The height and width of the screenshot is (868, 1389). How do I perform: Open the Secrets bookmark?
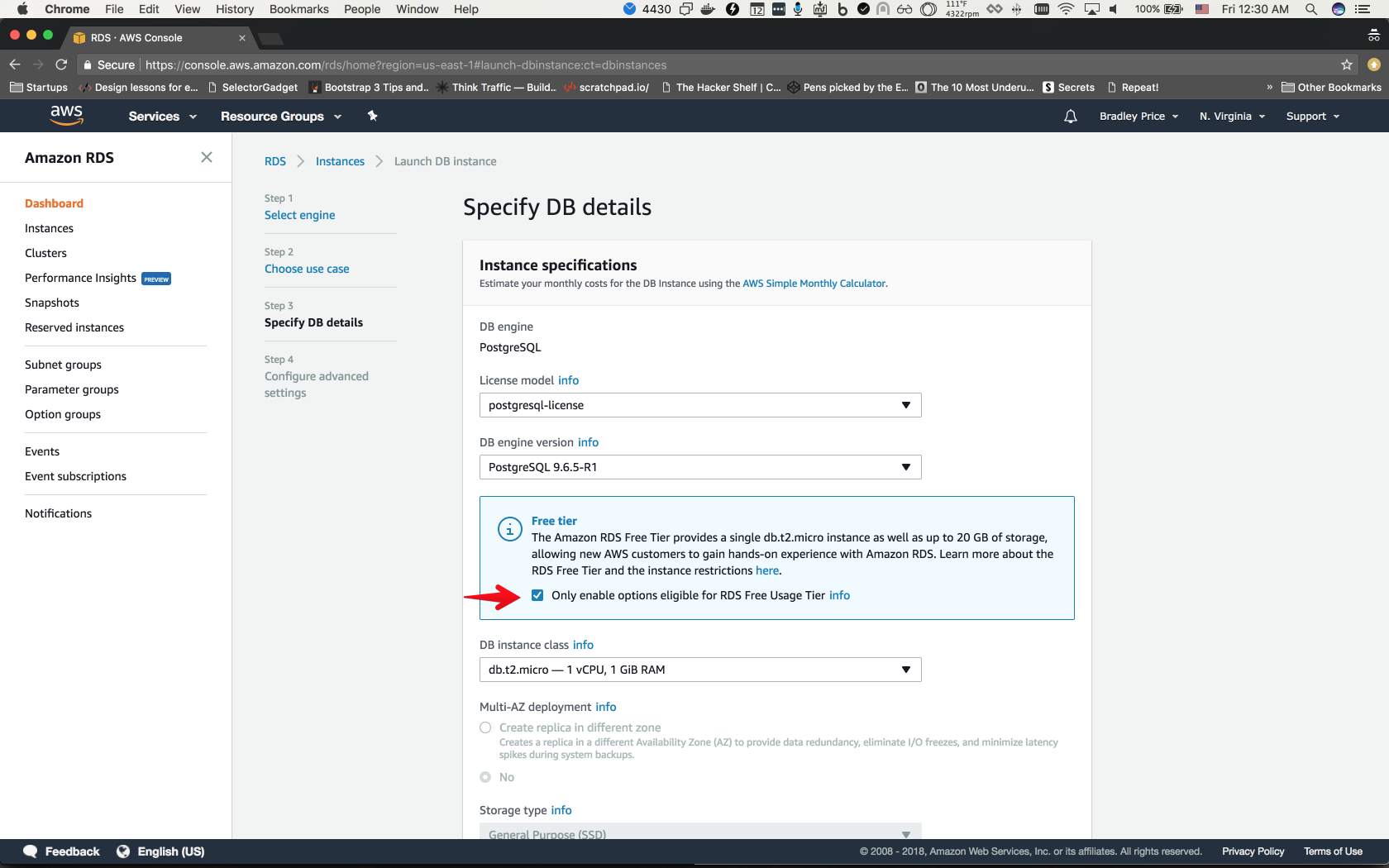tap(1068, 87)
